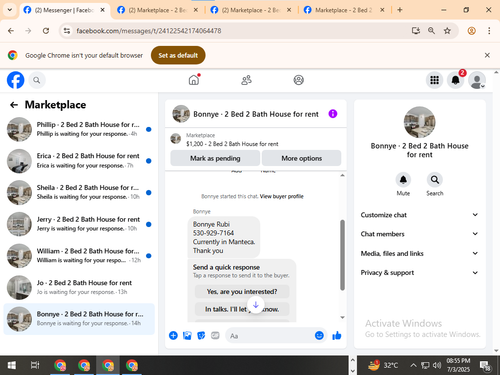Open Chrome profile avatar icon
500x375 pixels.
coord(471,31)
